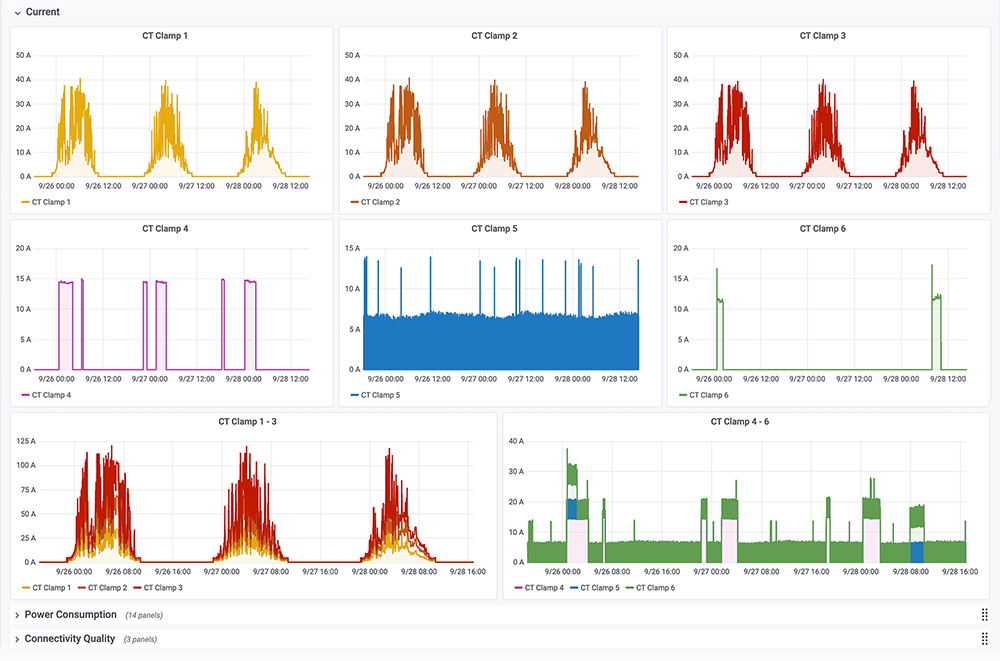1000x661 pixels.
Task: Click green color swatch in CT Clamp 6 panel legend
Action: [x=683, y=395]
